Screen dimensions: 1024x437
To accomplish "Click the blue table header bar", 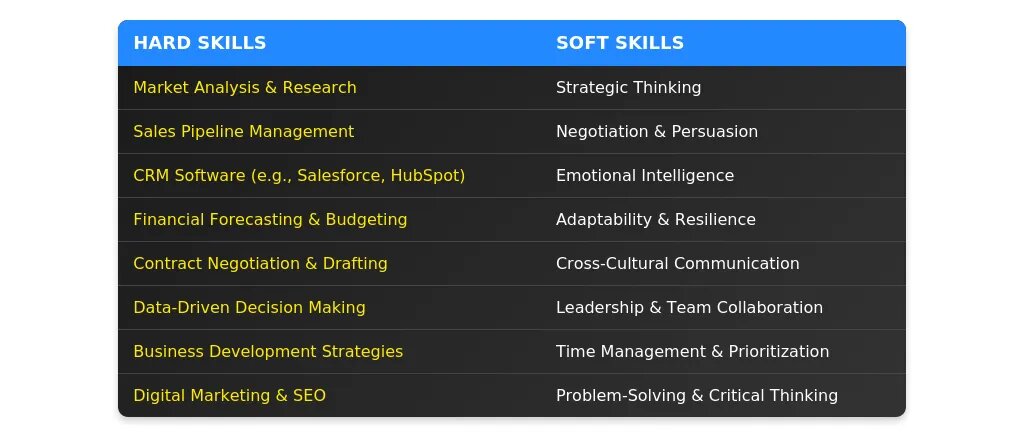I will pos(420,43).
